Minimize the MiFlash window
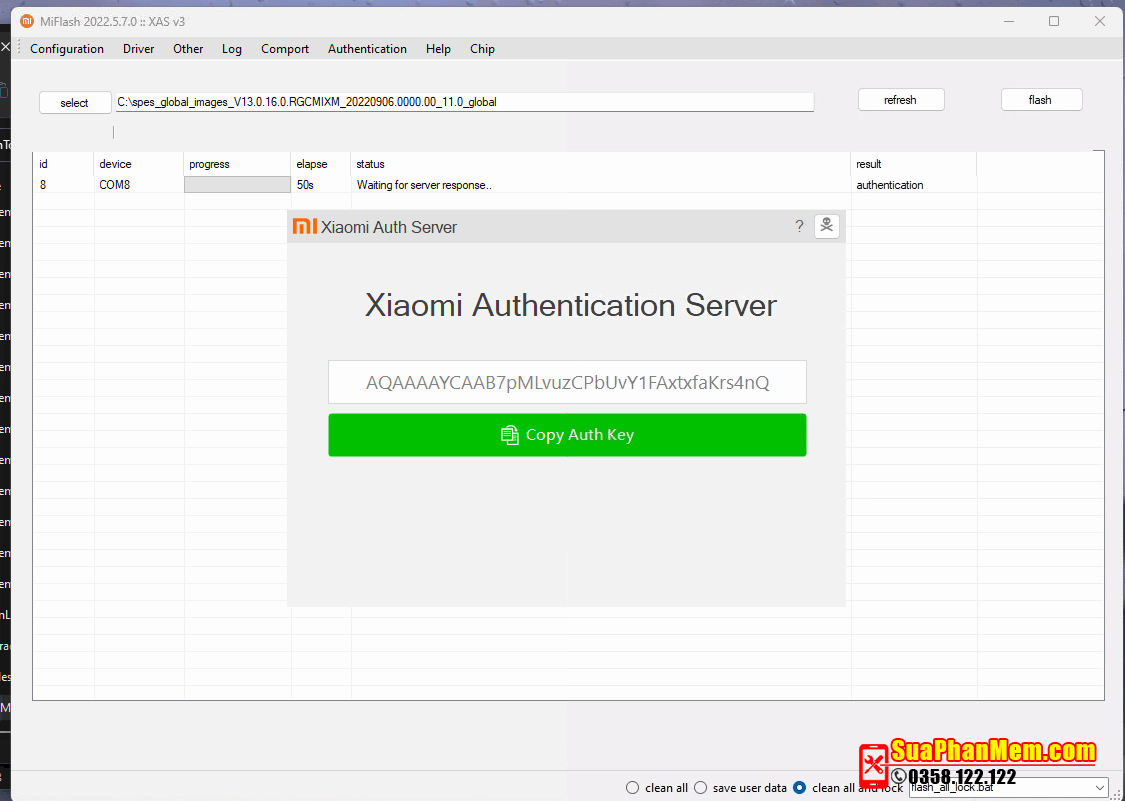Viewport: 1125px width, 801px height. (1007, 21)
